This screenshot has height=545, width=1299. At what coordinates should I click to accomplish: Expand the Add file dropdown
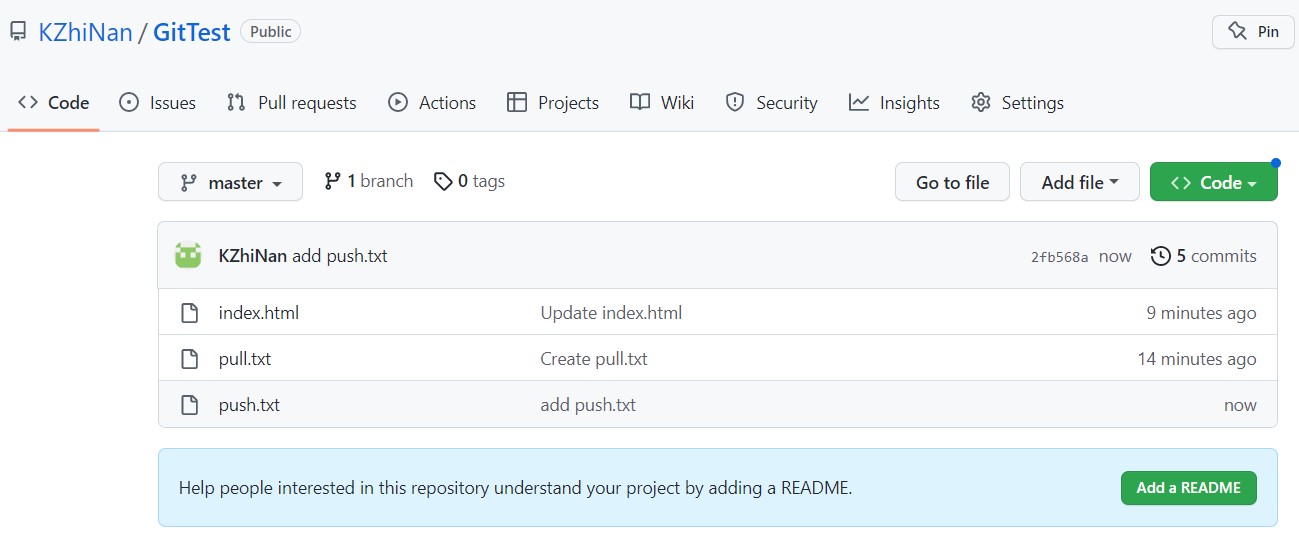tap(1080, 182)
